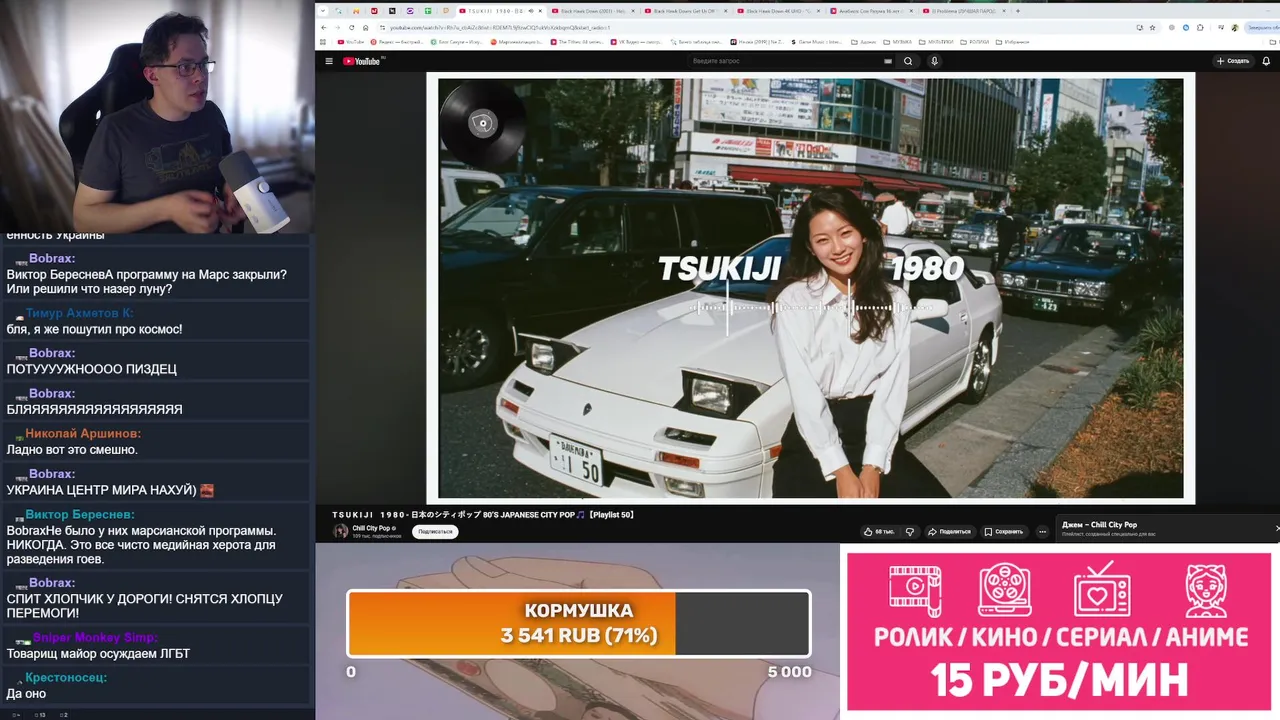
Task: Click chat username Sniper Monkey Simp
Action: (x=95, y=637)
